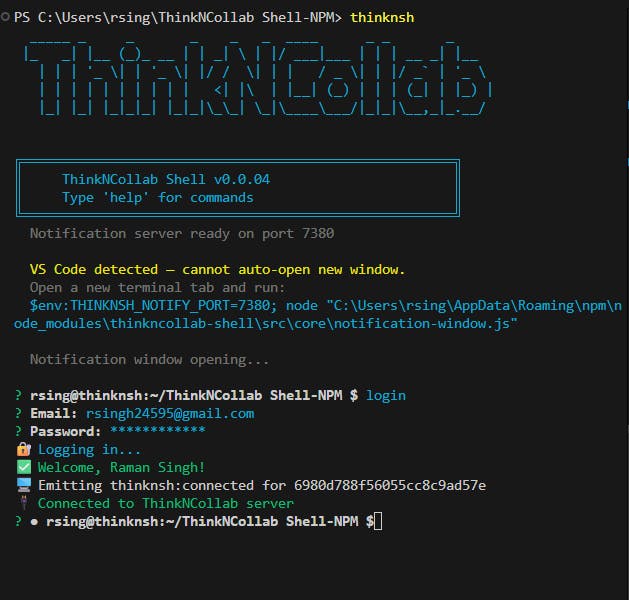This screenshot has height=600, width=629.
Task: Click the green checkmark beside Welcome
Action: 24,467
